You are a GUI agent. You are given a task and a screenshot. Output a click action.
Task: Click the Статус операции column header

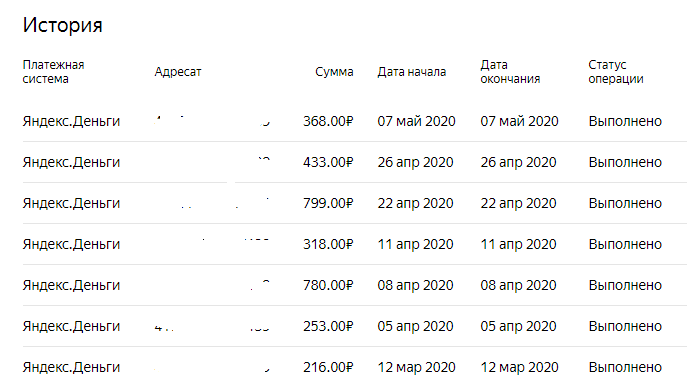(616, 72)
